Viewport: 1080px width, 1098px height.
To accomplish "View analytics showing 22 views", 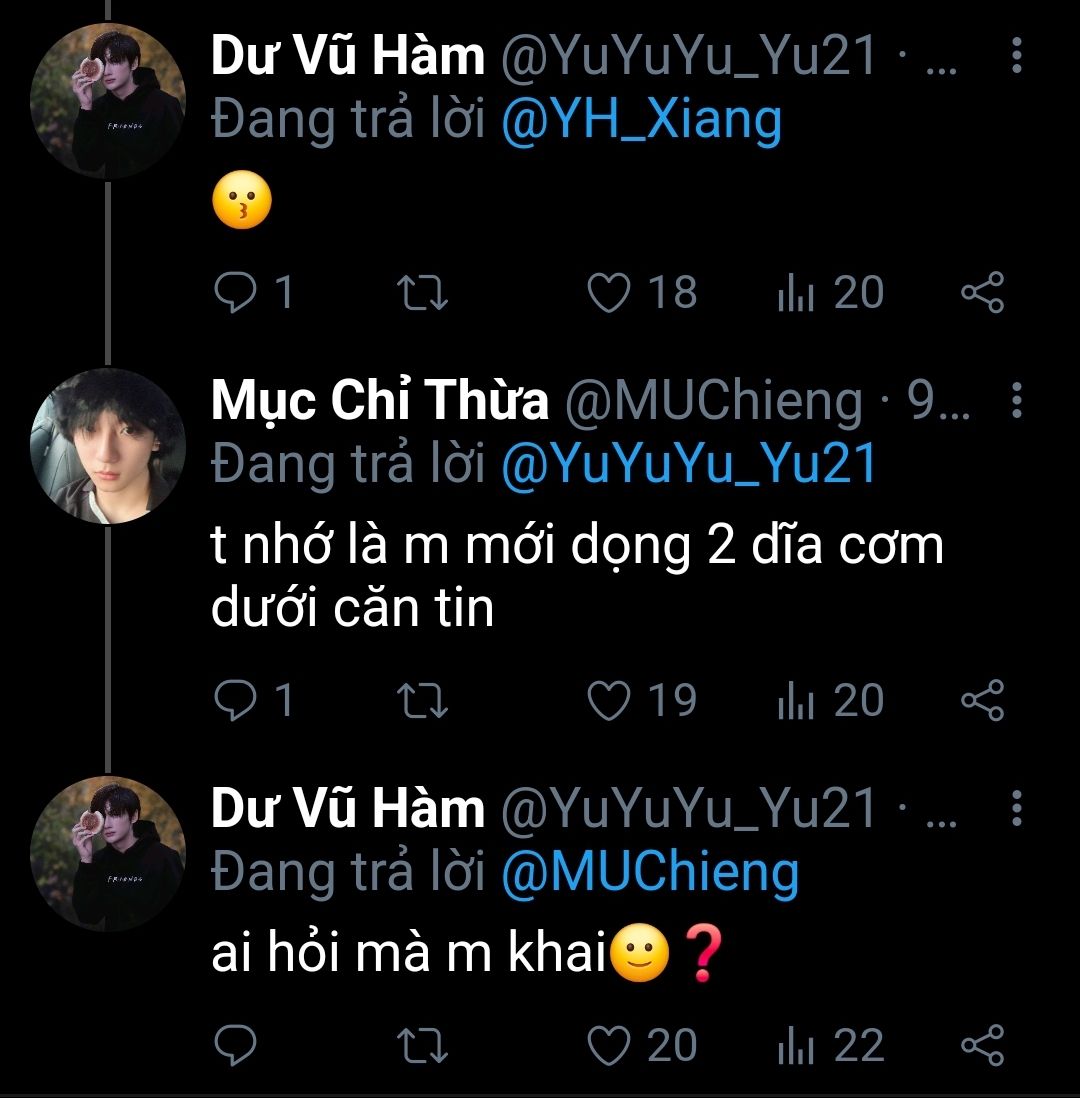I will point(830,1045).
